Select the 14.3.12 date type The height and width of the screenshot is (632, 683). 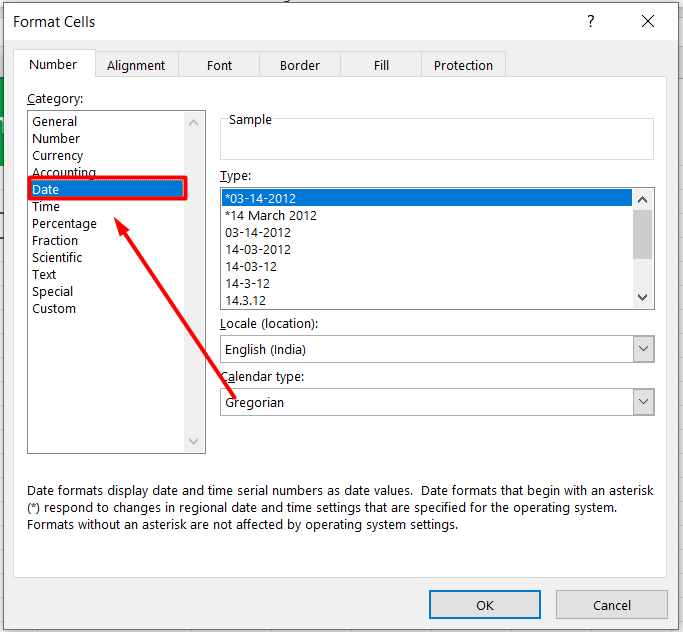[x=427, y=300]
